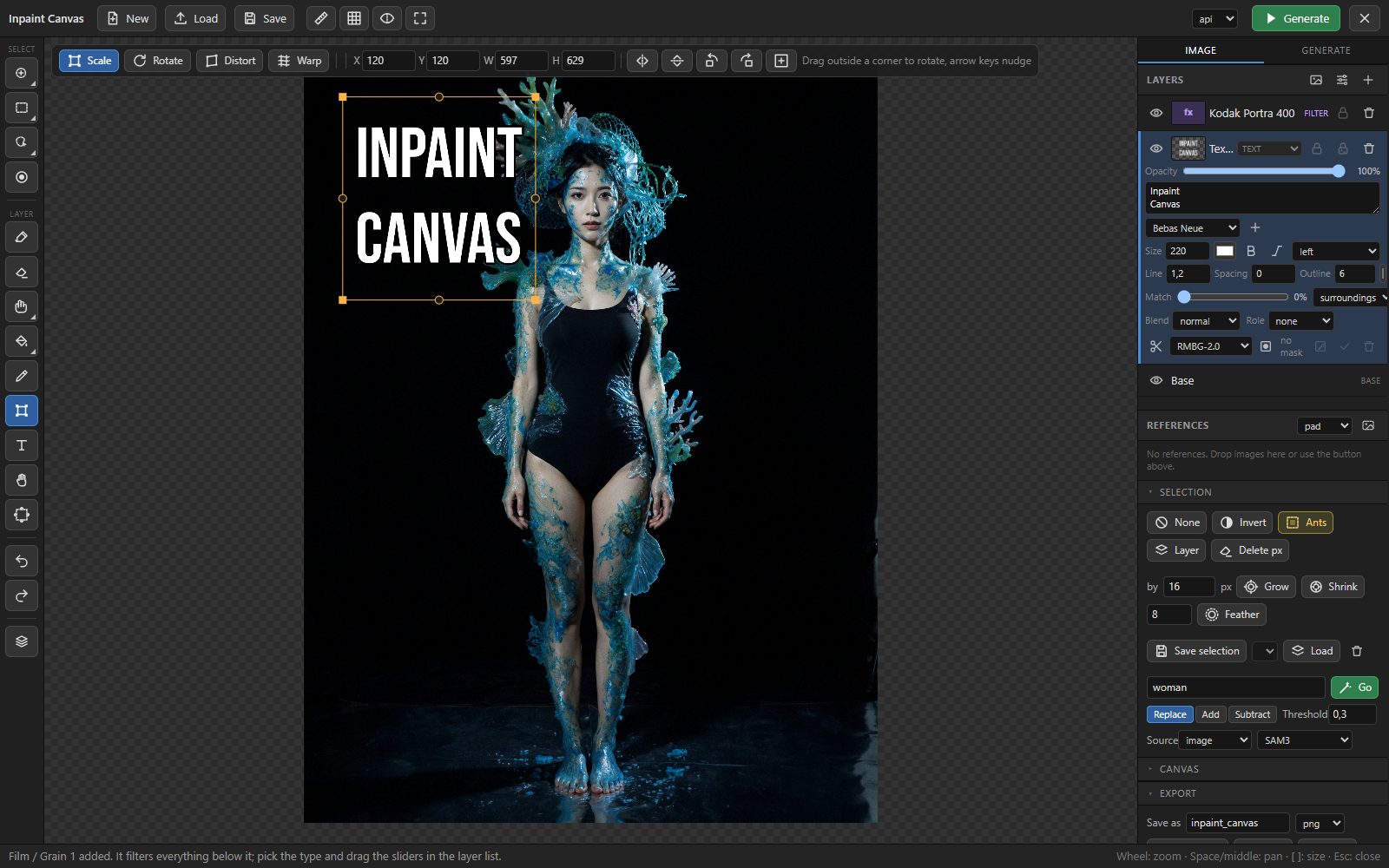The width and height of the screenshot is (1389, 868).
Task: Select the Text tool in left toolbar
Action: pos(22,445)
